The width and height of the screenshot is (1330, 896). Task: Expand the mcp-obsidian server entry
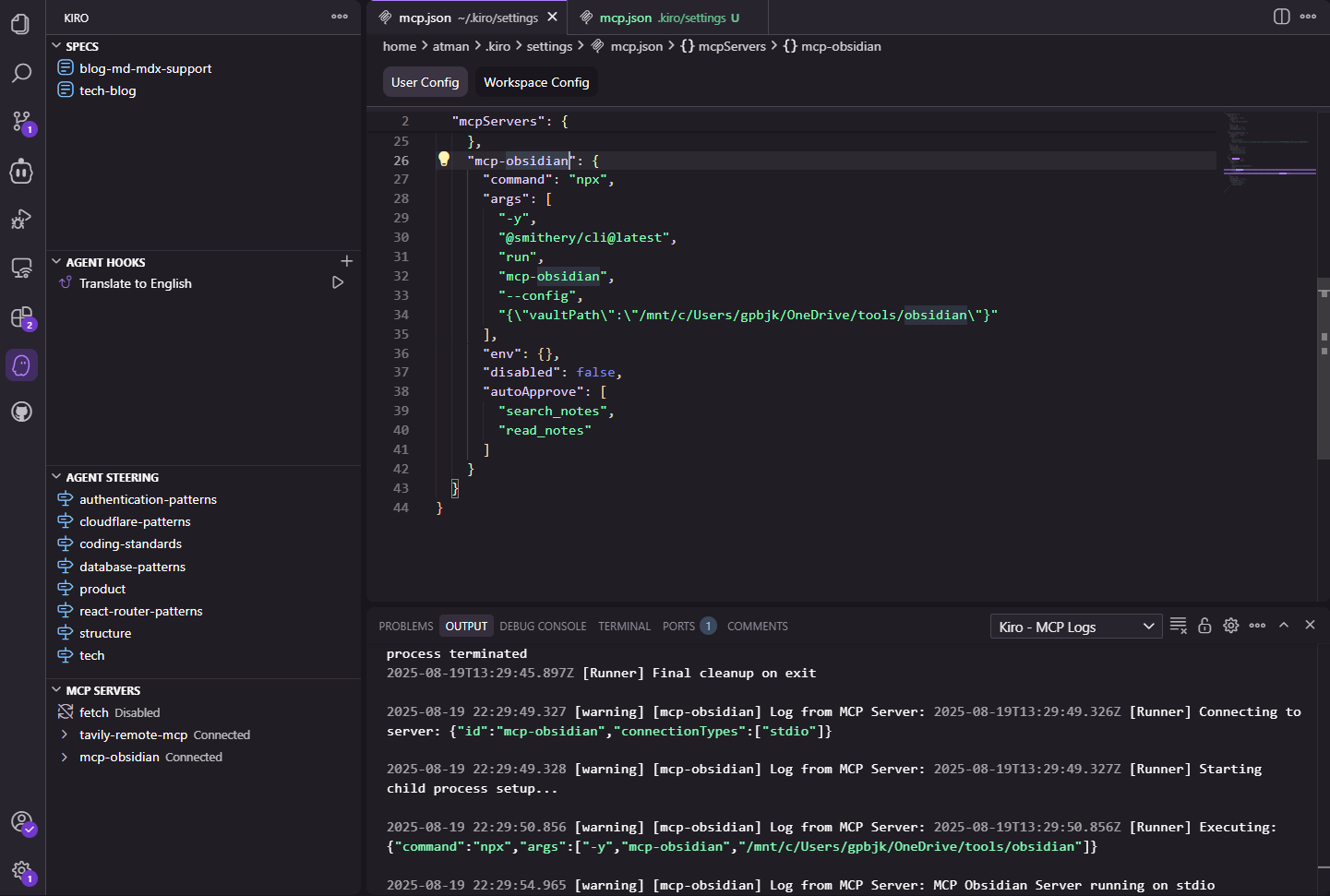point(66,757)
